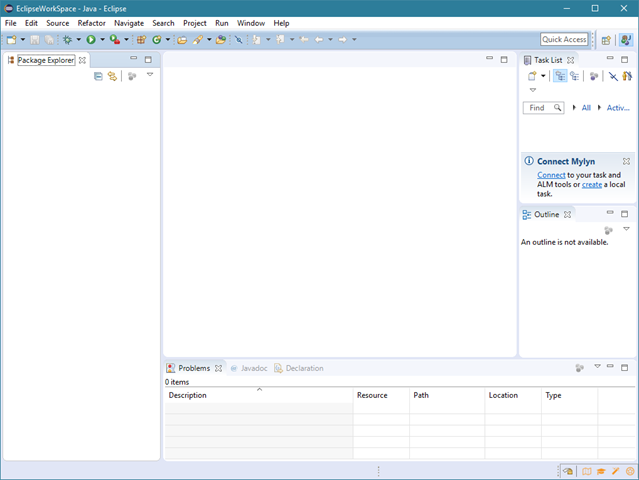Toggle Focus on Workweek in Task List
This screenshot has height=480, width=639.
tap(594, 76)
